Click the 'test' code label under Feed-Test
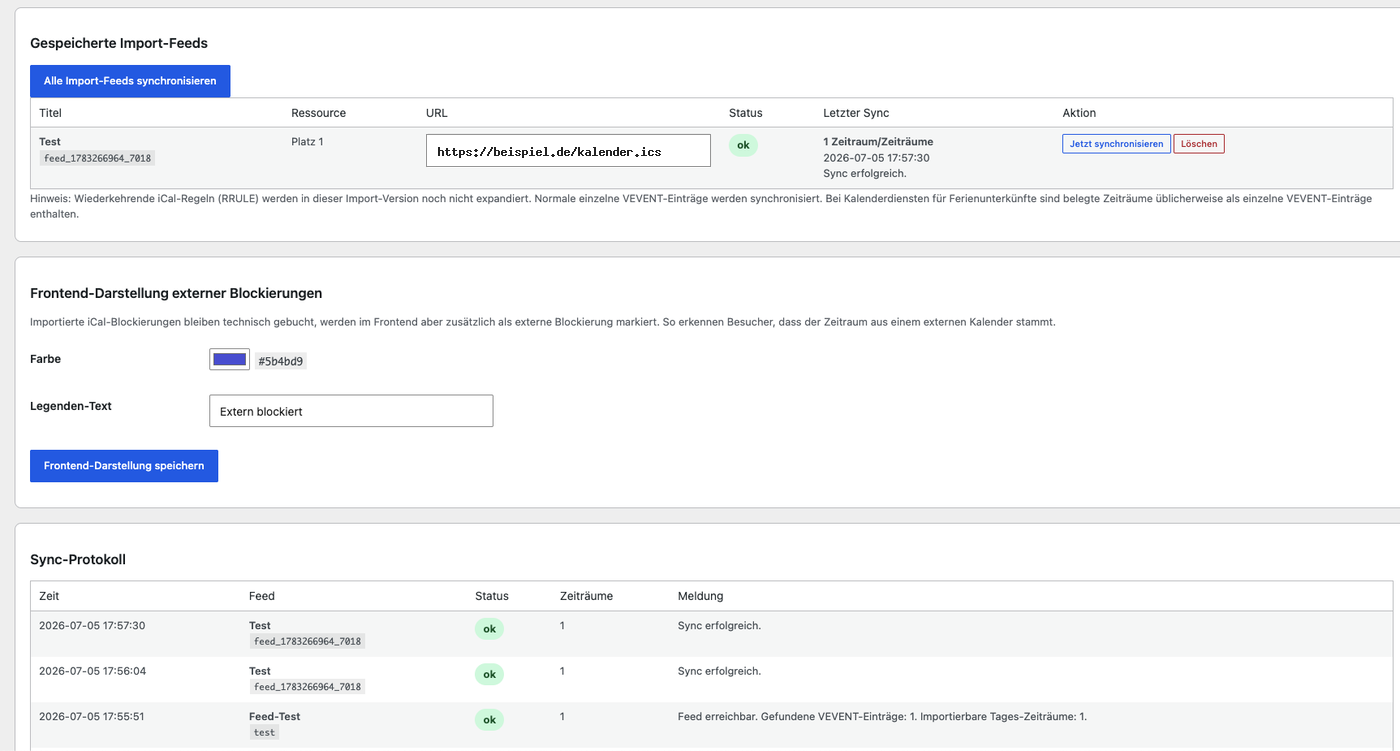Screen dimensions: 1400x751 [x=264, y=732]
